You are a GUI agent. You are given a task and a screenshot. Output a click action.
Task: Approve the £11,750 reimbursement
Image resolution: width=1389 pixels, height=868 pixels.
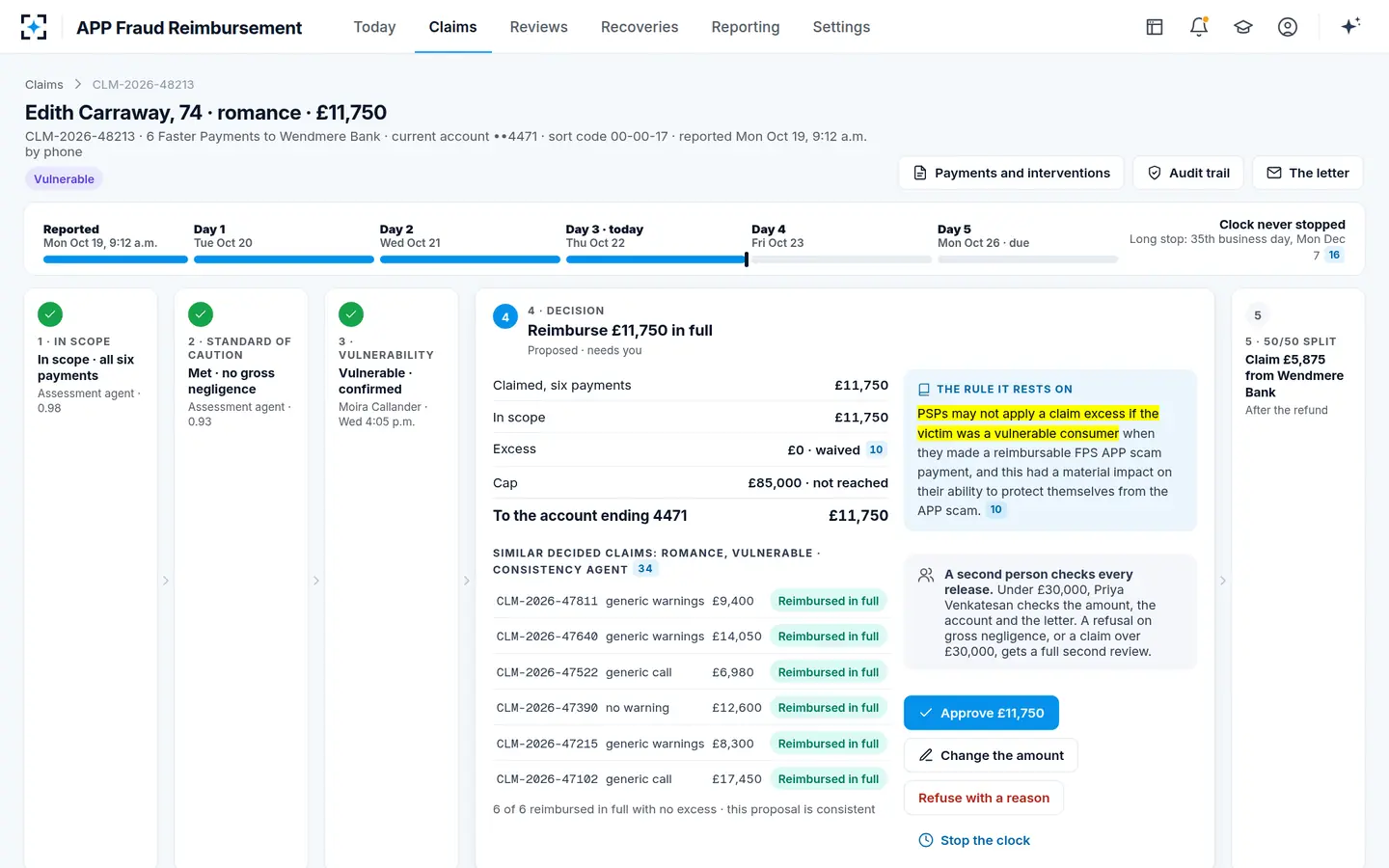pyautogui.click(x=981, y=713)
